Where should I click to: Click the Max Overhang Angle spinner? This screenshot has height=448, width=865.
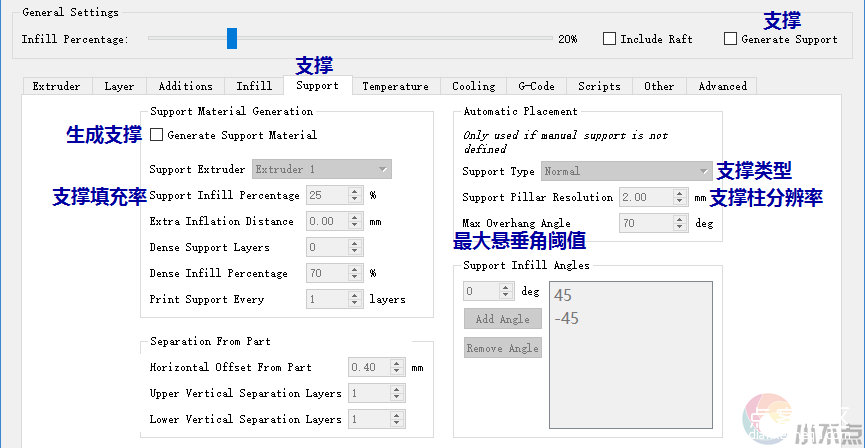pos(647,223)
